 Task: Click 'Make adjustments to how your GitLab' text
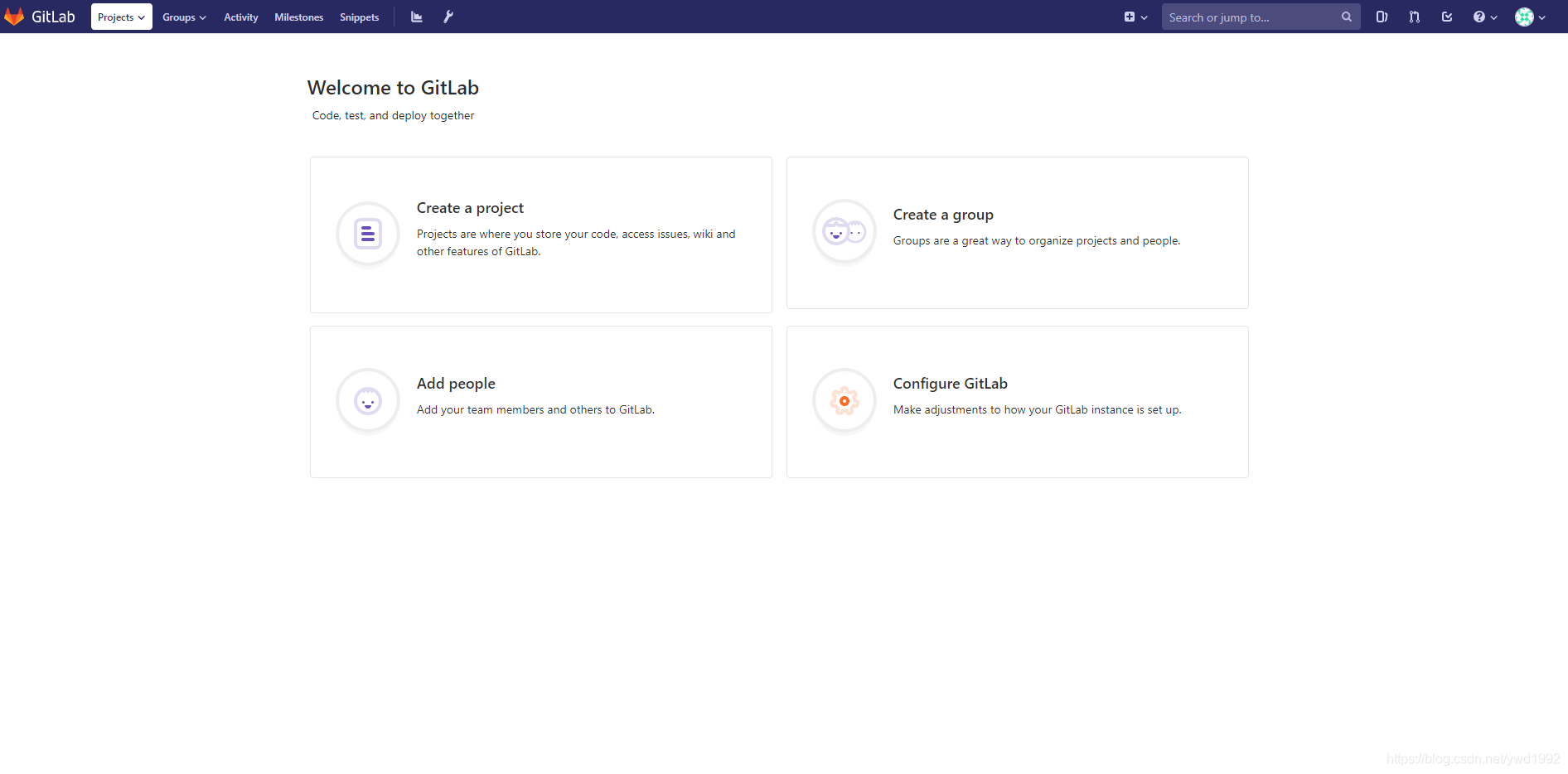(1038, 410)
